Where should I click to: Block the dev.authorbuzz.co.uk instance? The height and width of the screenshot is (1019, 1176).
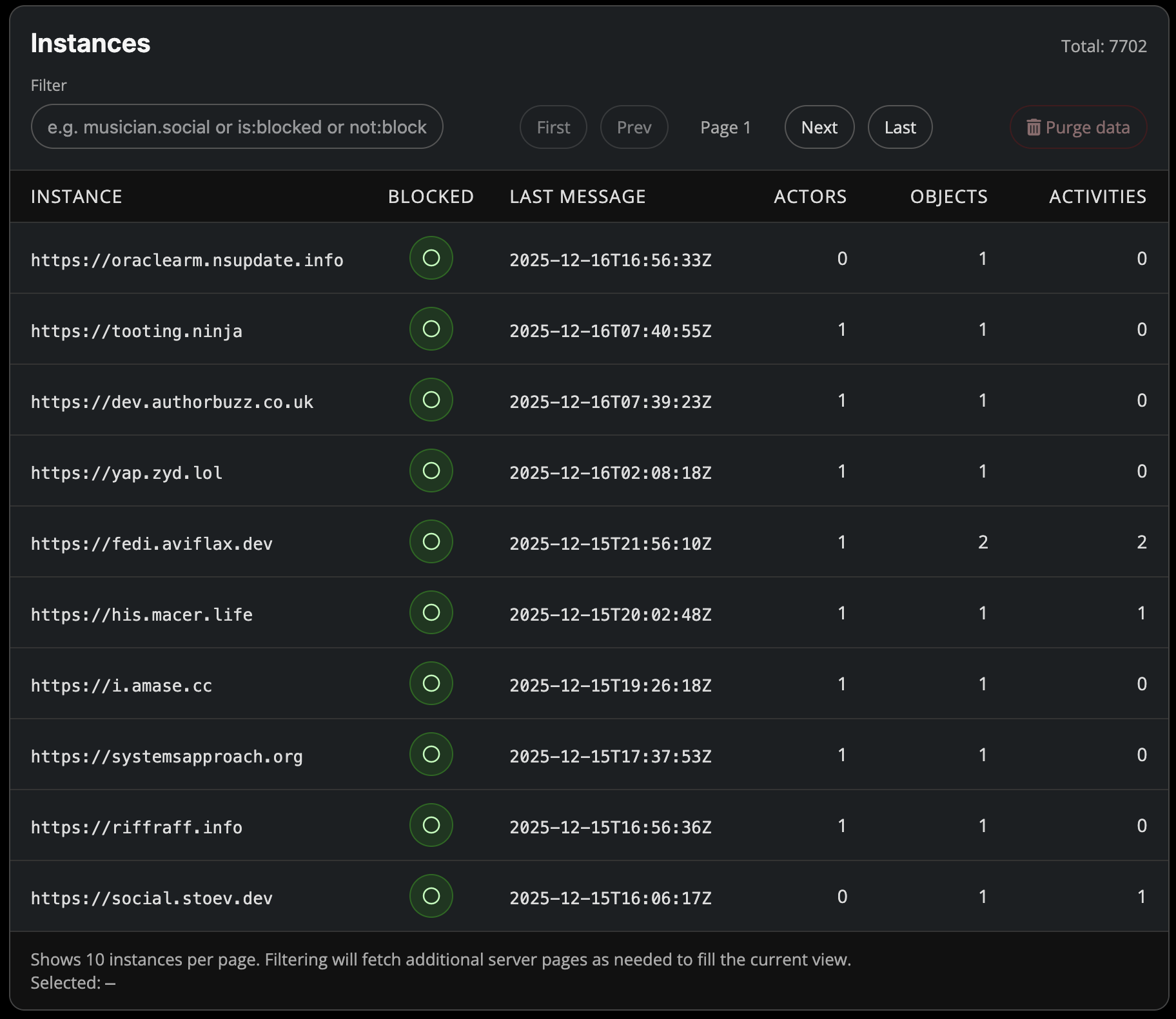pyautogui.click(x=430, y=400)
